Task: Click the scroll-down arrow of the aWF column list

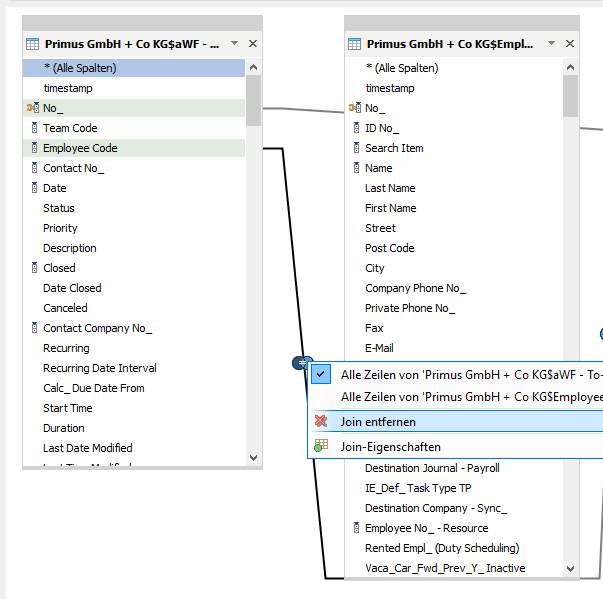Action: coord(253,457)
